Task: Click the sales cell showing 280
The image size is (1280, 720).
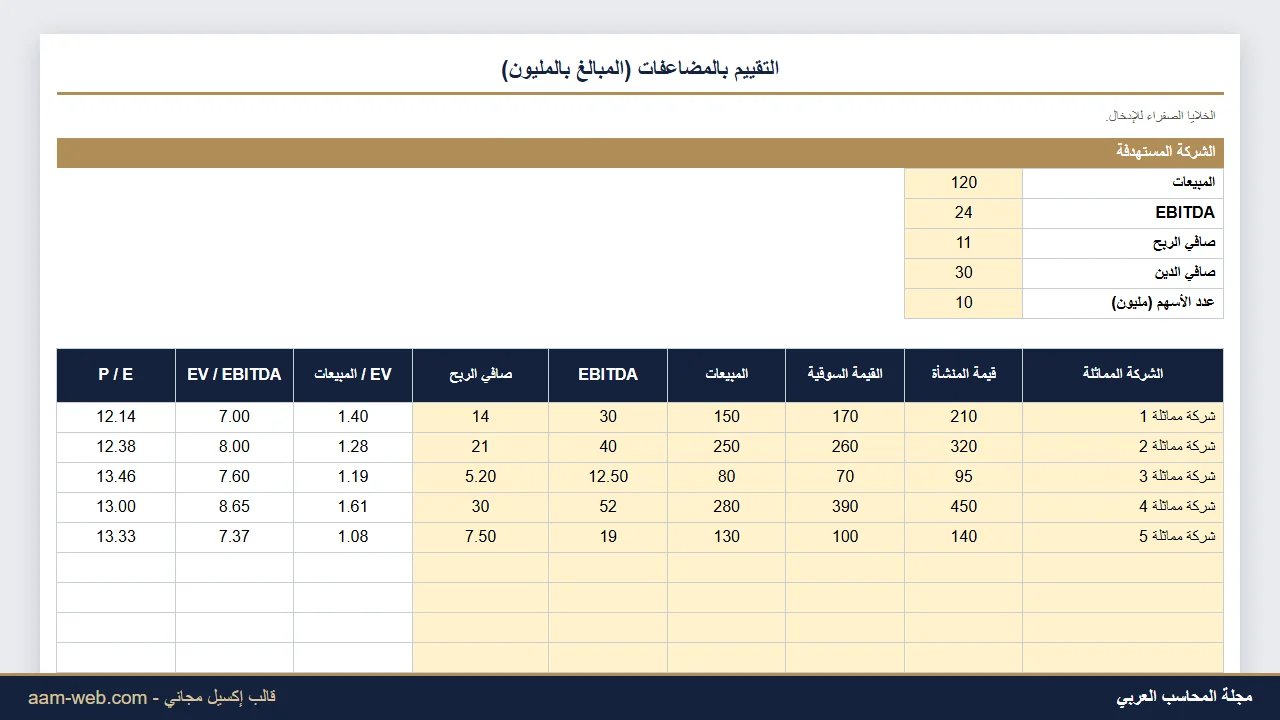Action: (x=727, y=507)
